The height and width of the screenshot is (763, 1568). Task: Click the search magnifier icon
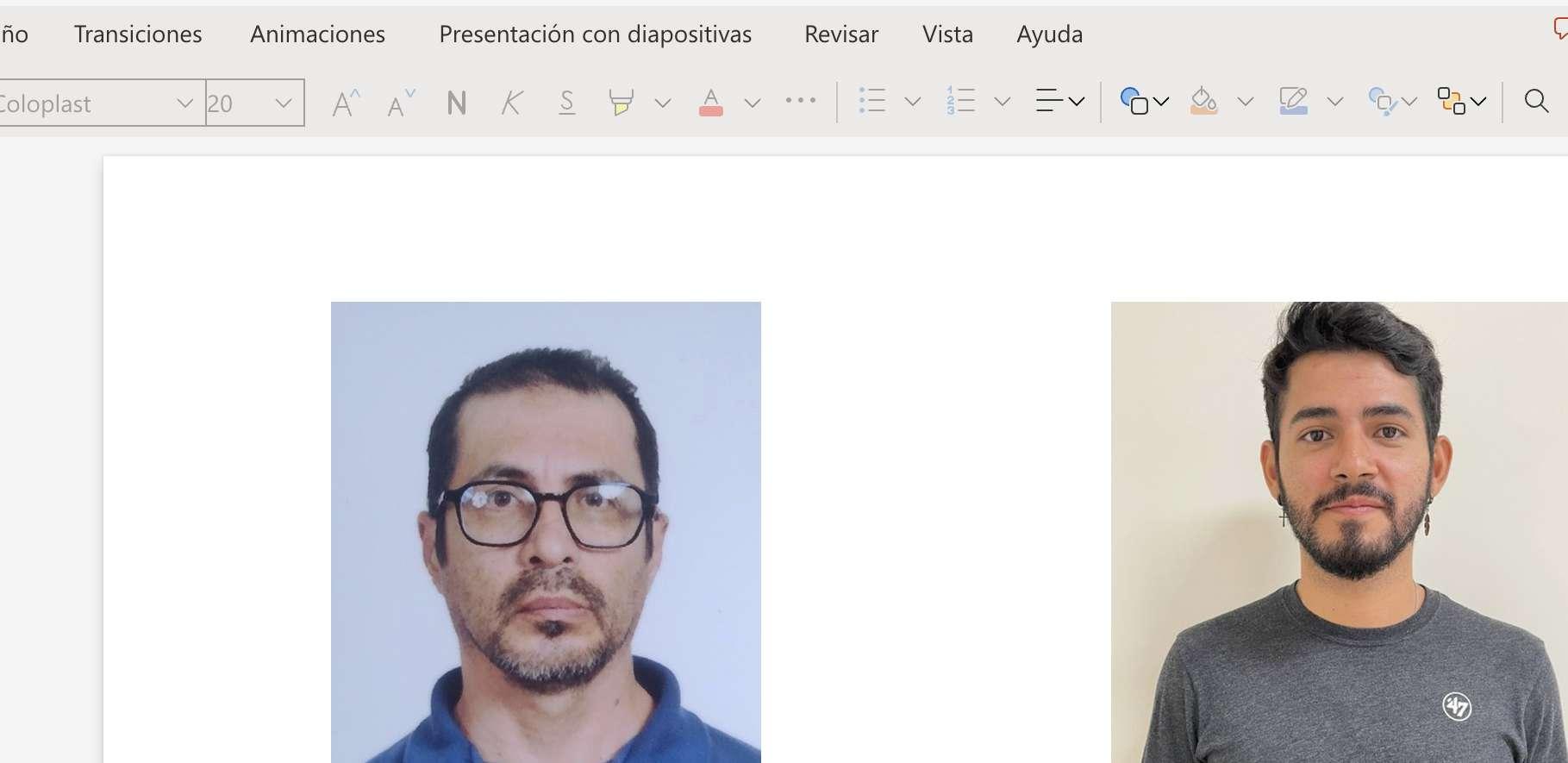pos(1536,101)
